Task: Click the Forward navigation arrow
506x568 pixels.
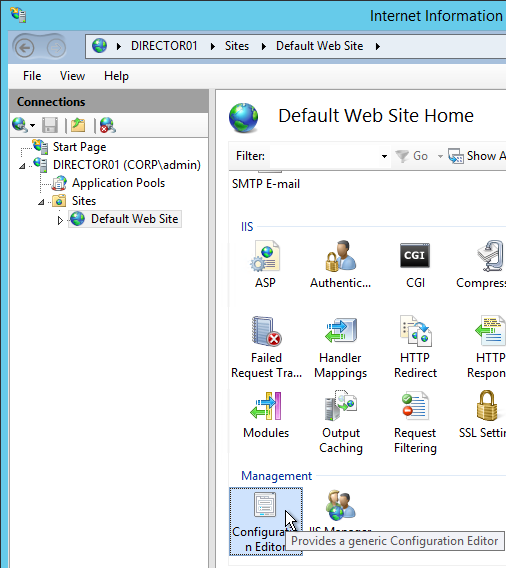Action: 56,48
